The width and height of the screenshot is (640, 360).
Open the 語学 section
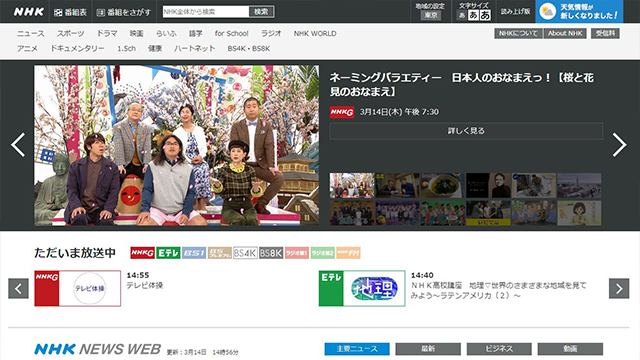pyautogui.click(x=196, y=33)
